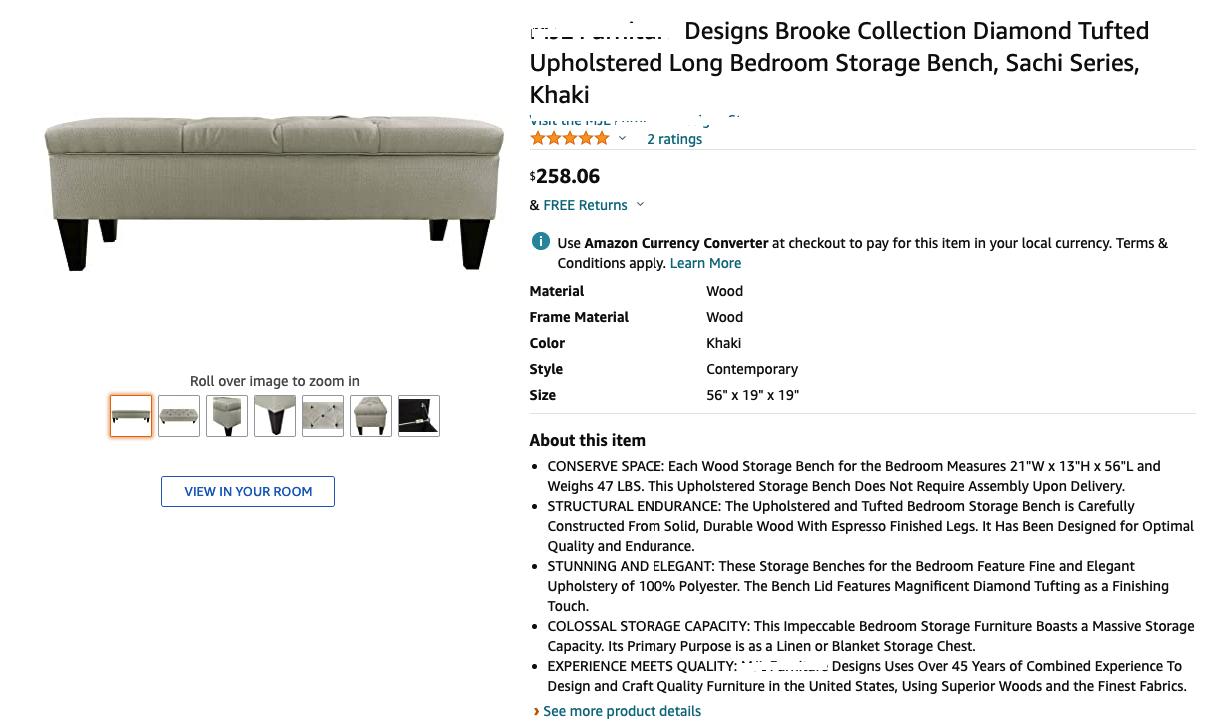
Task: Select the black open-lid hinge thumbnail
Action: coord(419,416)
